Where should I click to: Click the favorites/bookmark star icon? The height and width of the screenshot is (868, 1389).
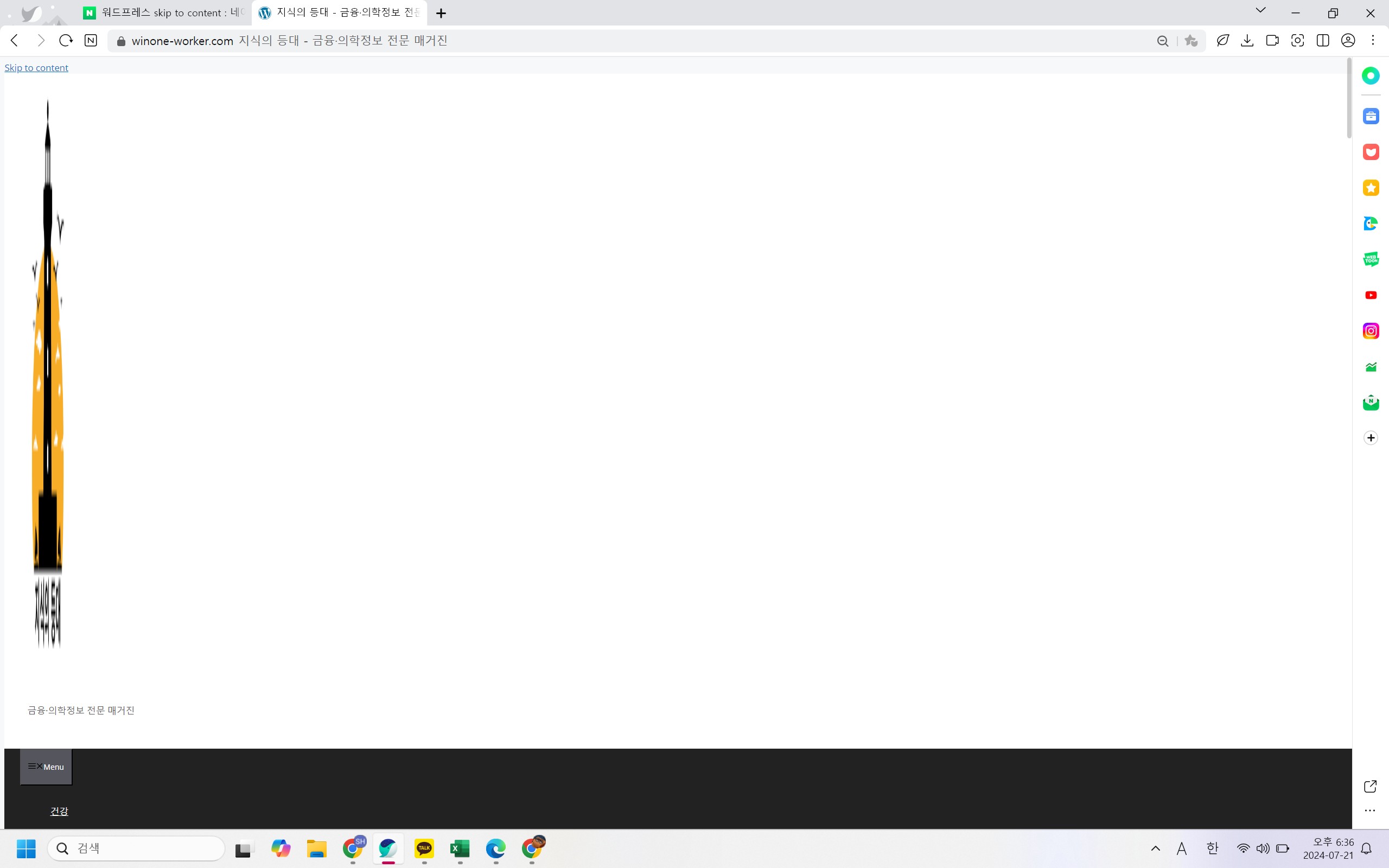click(x=1191, y=40)
